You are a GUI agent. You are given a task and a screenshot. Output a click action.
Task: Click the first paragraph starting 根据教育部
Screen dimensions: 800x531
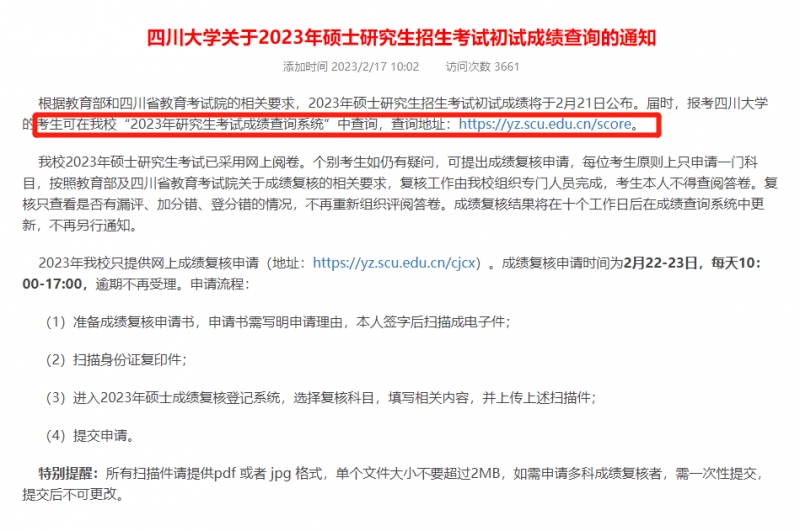click(x=395, y=114)
